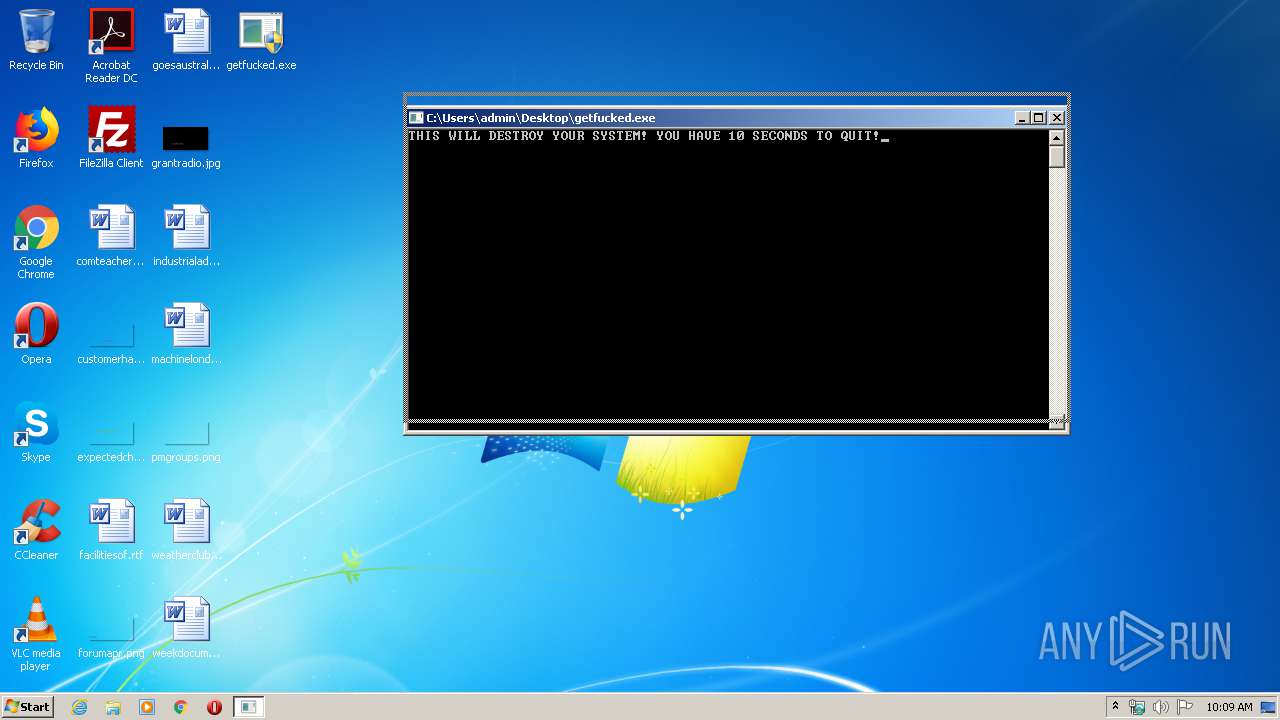The width and height of the screenshot is (1280, 720).
Task: Switch to the getfucked.exe taskbar button
Action: pyautogui.click(x=248, y=707)
